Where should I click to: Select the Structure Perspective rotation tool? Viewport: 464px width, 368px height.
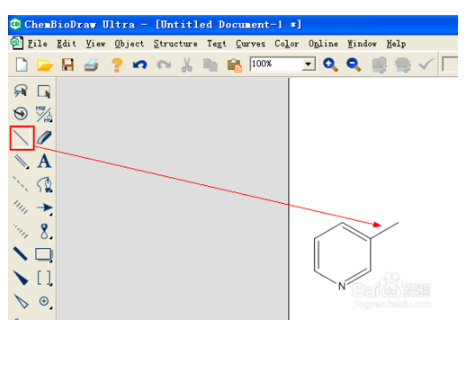click(21, 113)
